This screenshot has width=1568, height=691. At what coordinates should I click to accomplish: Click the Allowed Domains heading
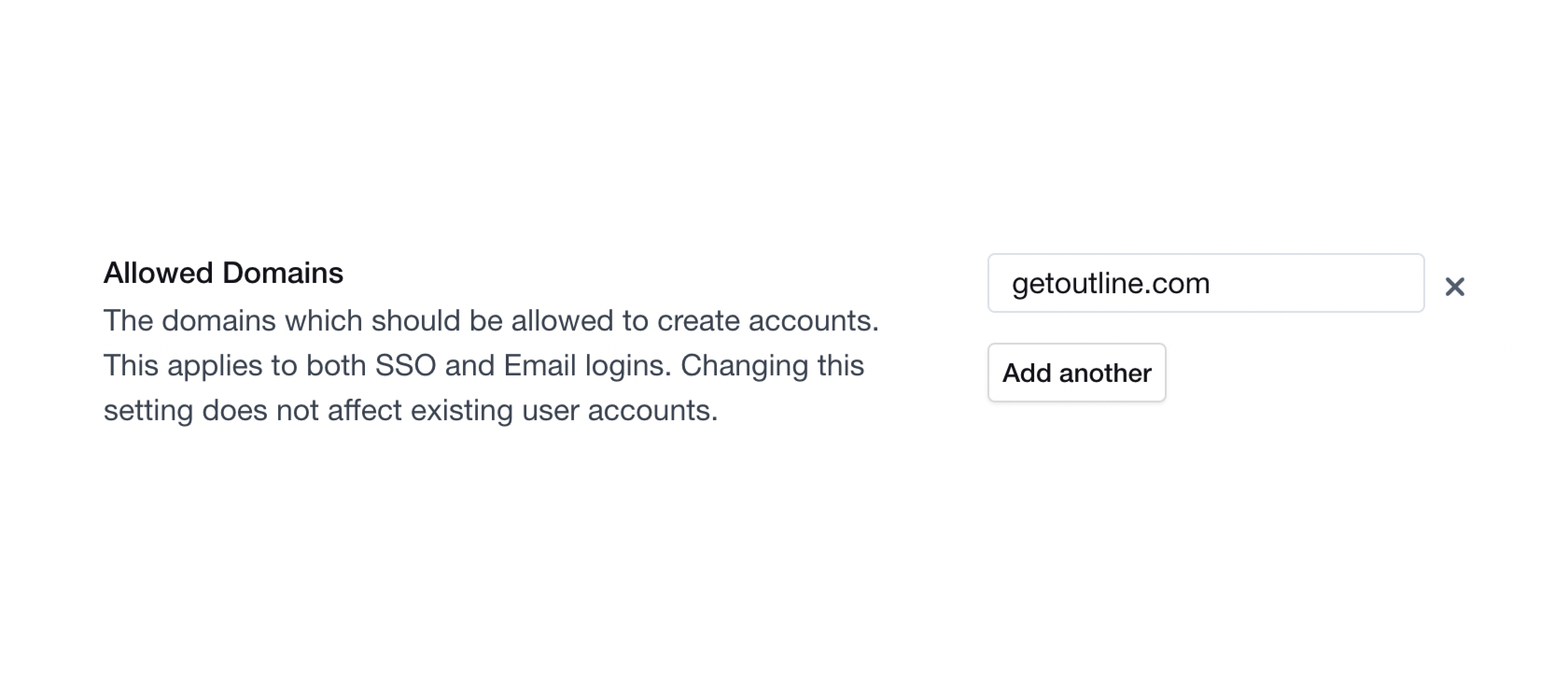point(224,272)
